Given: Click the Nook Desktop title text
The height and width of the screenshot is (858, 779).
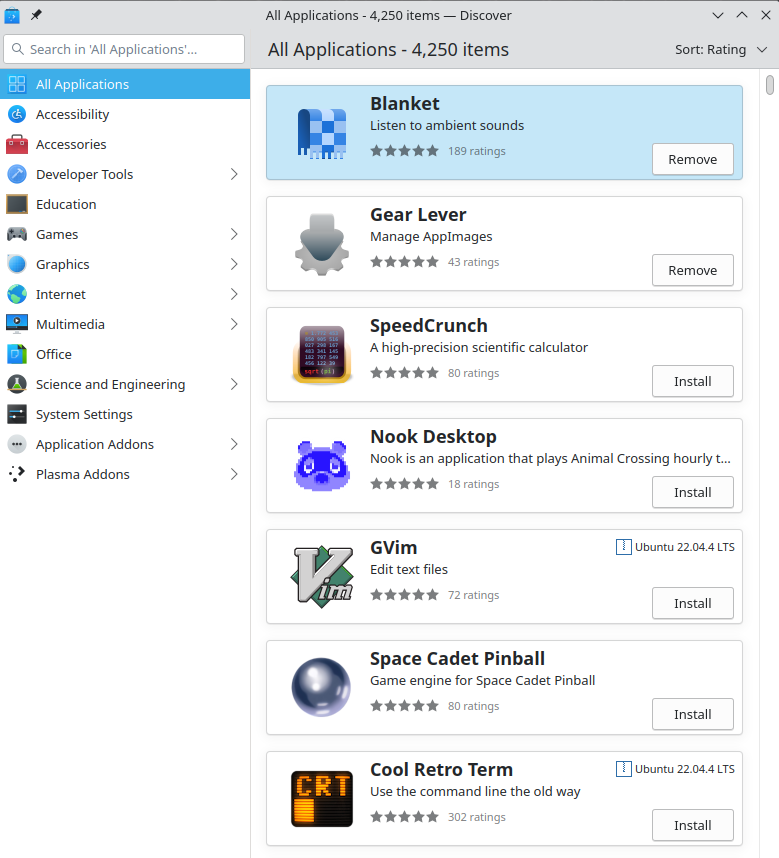Looking at the screenshot, I should [x=433, y=437].
